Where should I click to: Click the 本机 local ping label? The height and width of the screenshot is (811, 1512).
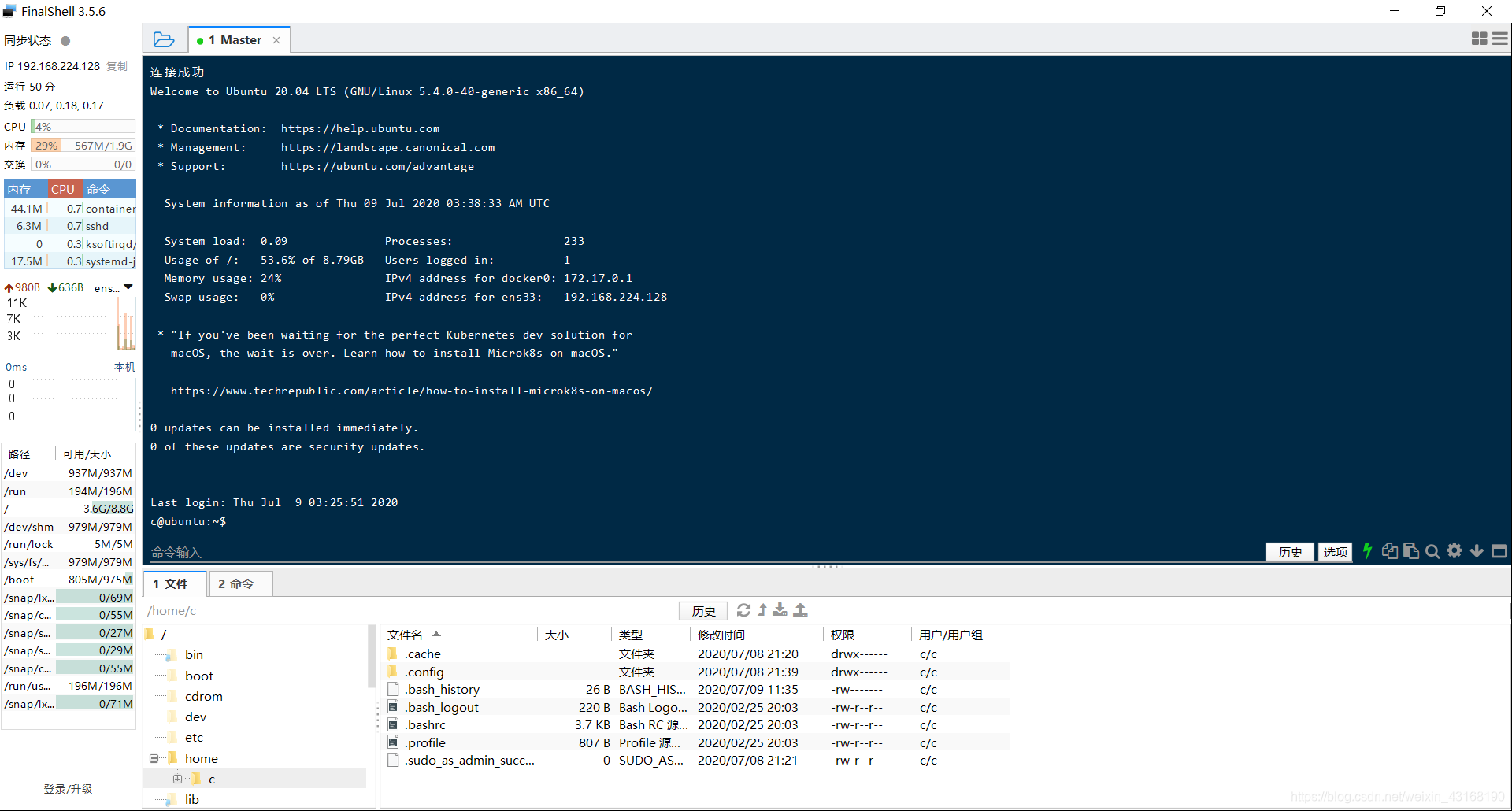pos(124,367)
